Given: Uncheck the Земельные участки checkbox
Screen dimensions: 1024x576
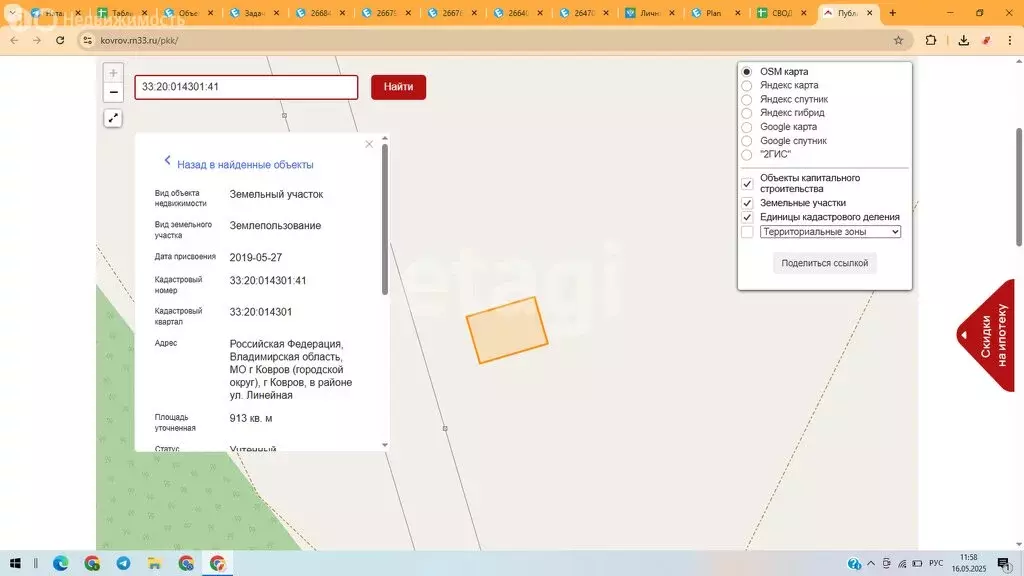Looking at the screenshot, I should coord(745,203).
